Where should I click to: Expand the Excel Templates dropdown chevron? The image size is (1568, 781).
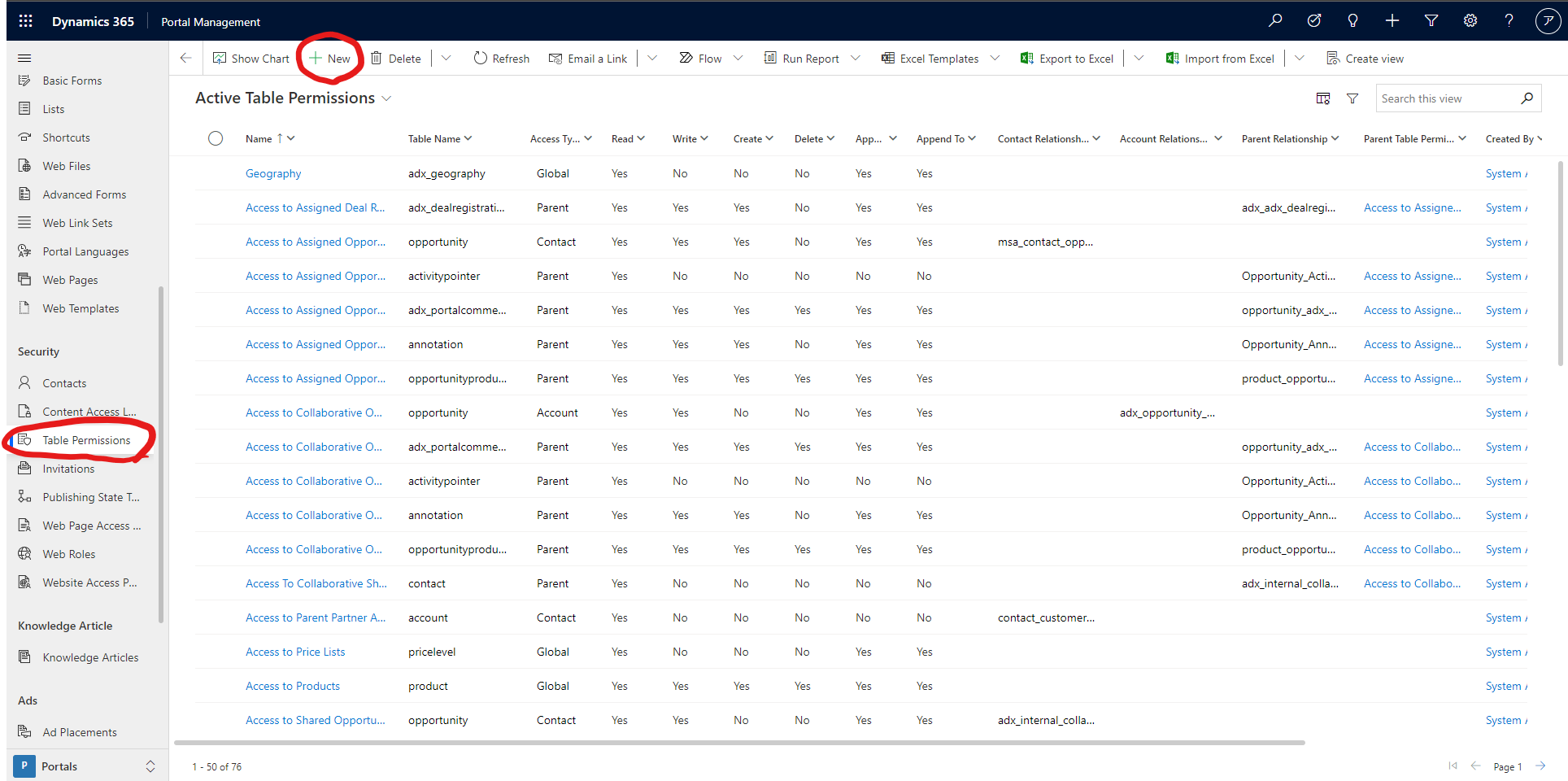995,58
